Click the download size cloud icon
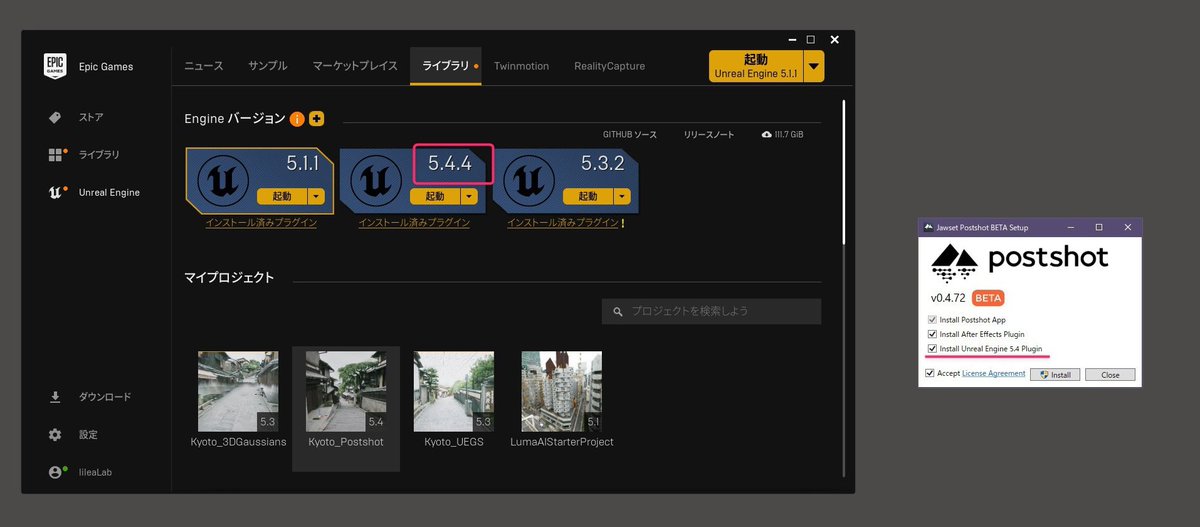Screen dimensions: 1200x527 click(x=767, y=133)
